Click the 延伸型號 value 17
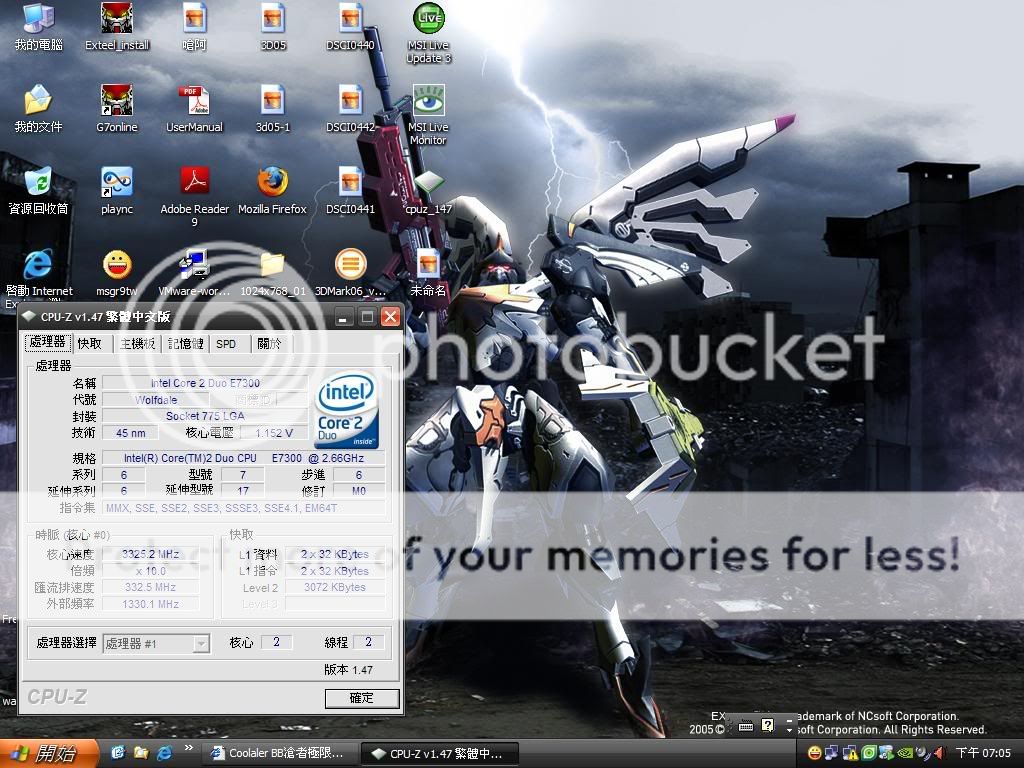Screen dimensions: 1024x768 coord(243,490)
